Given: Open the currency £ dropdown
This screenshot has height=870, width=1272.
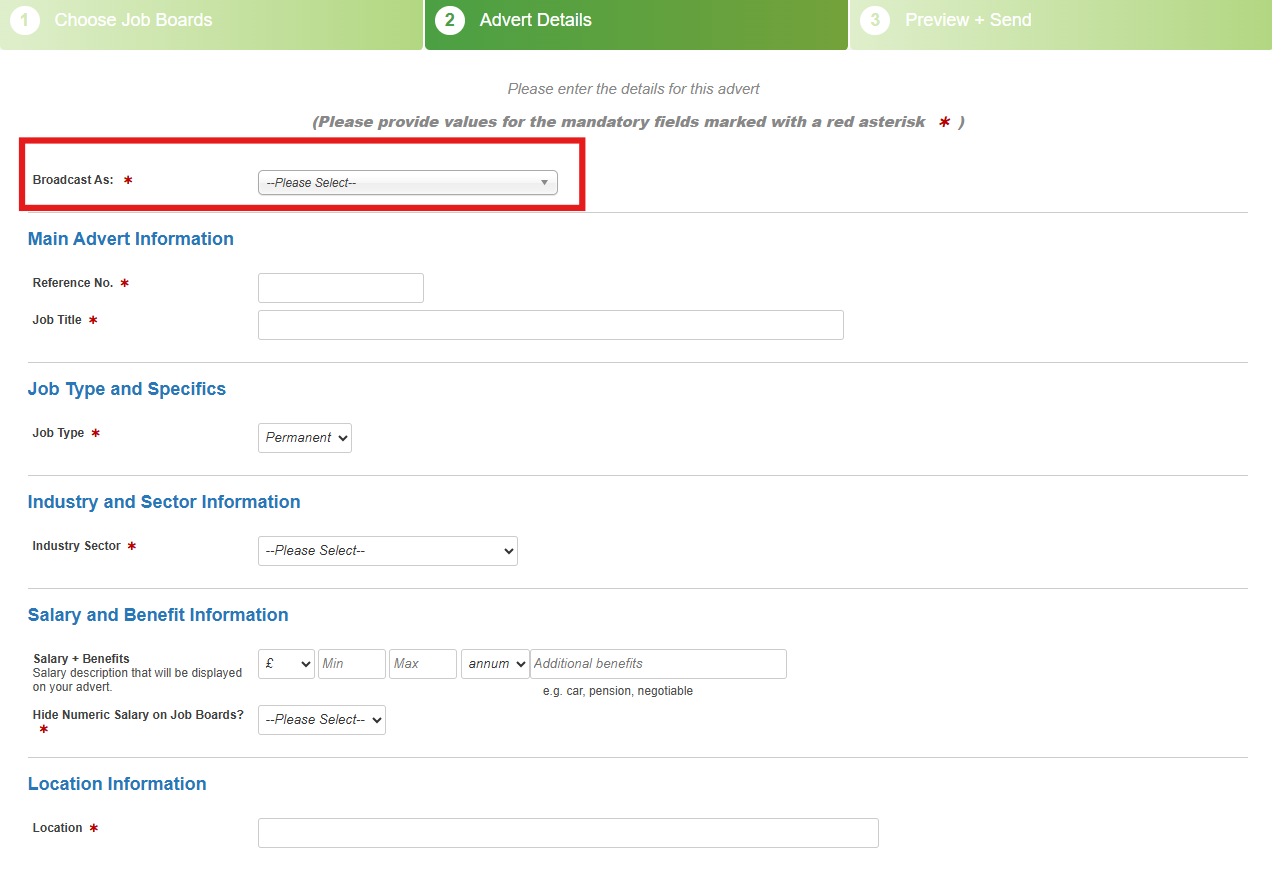Looking at the screenshot, I should (286, 664).
